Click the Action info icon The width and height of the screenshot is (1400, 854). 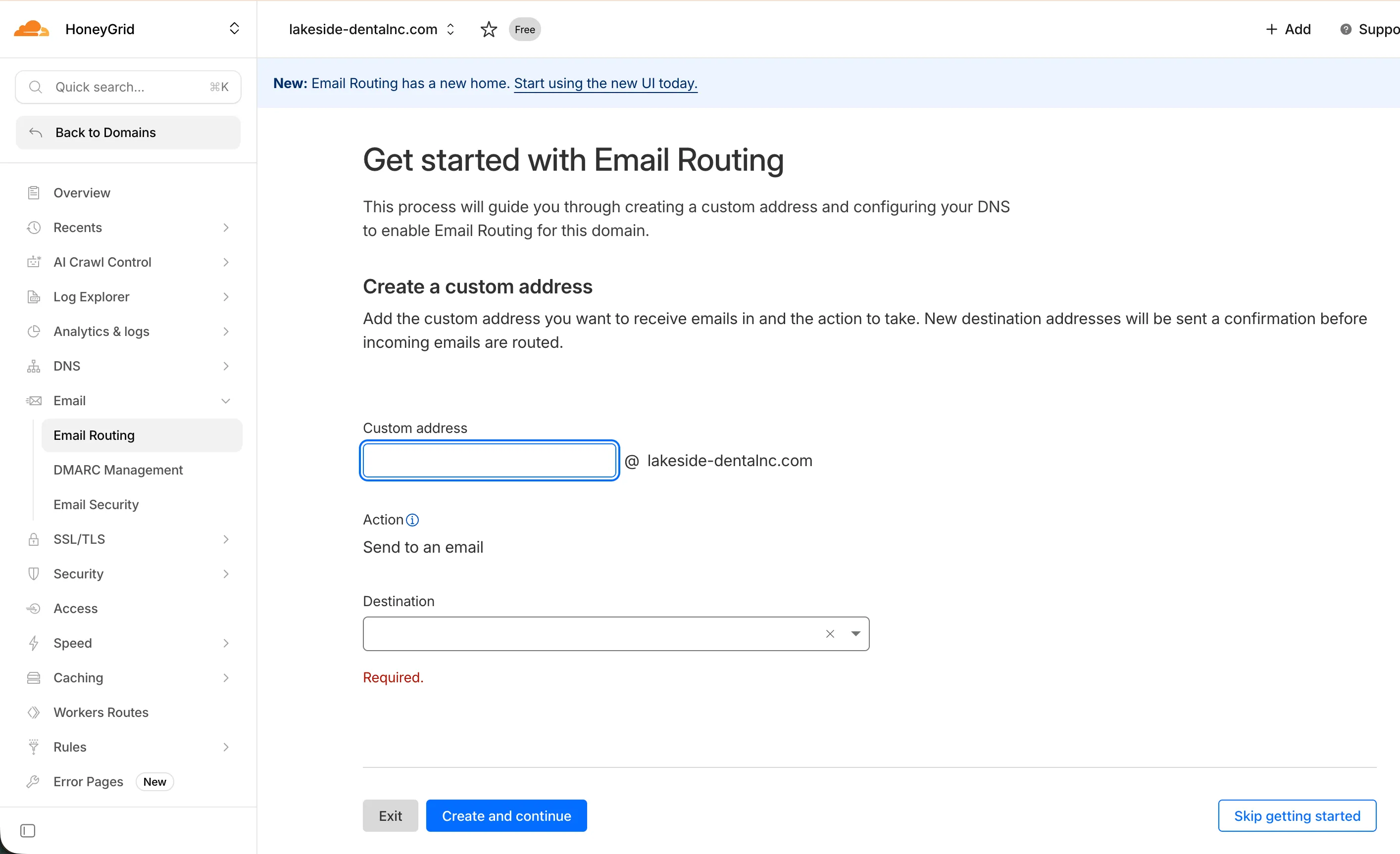(x=412, y=520)
